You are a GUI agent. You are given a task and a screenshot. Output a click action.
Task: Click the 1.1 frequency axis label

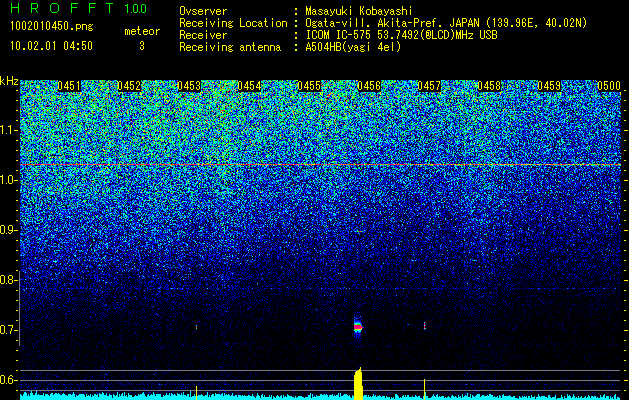[x=8, y=130]
